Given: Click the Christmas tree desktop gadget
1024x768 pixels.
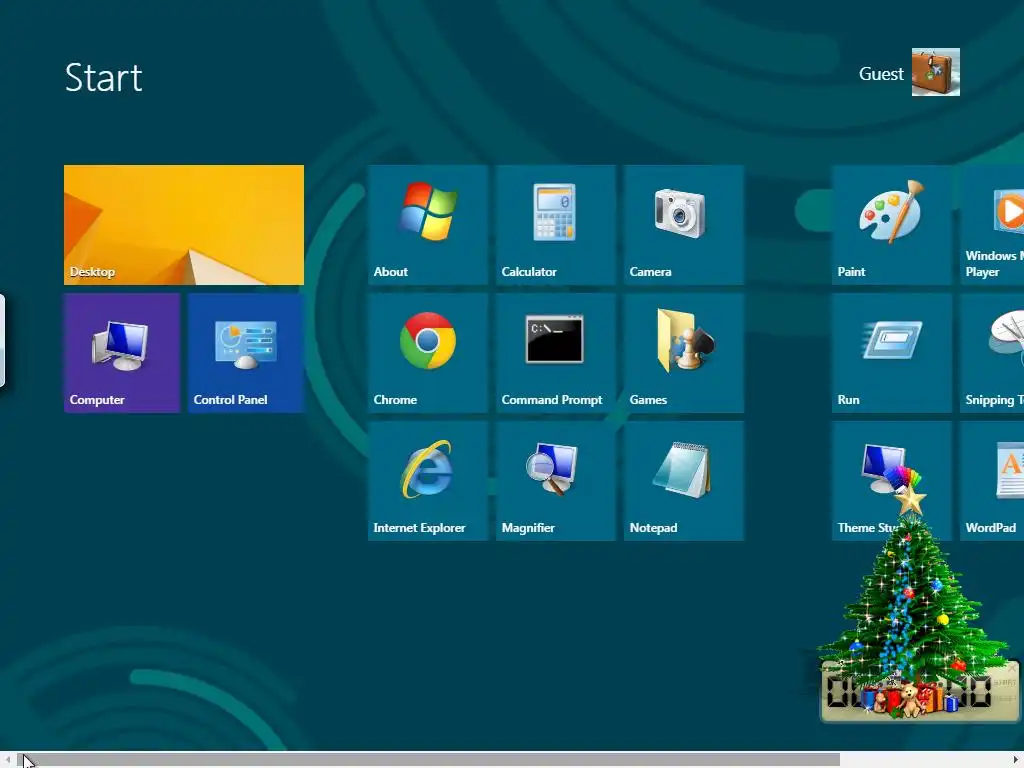Looking at the screenshot, I should coord(913,601).
